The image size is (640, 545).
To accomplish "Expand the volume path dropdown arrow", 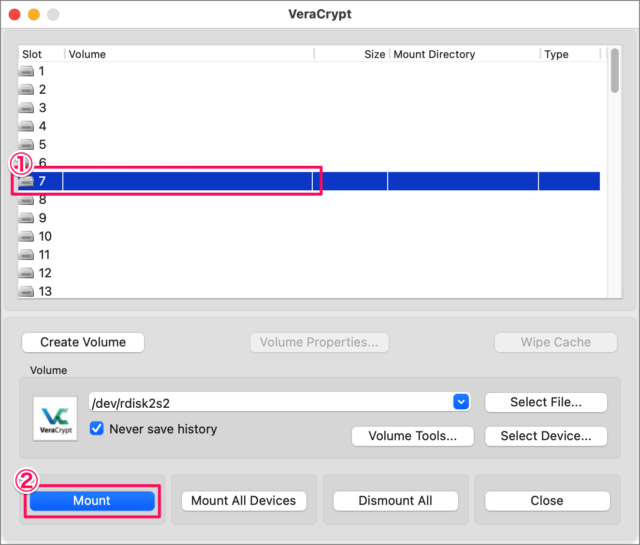I will click(461, 402).
